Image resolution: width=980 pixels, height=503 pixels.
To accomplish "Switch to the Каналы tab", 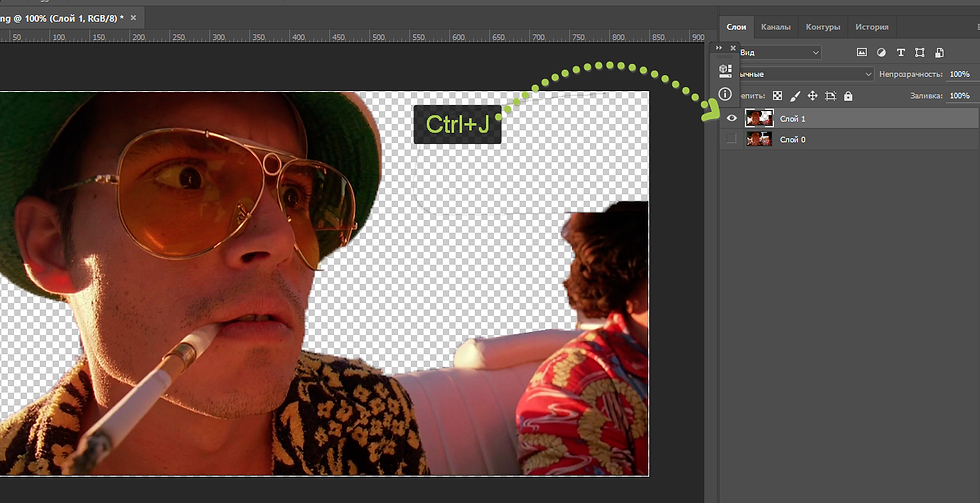I will (776, 27).
